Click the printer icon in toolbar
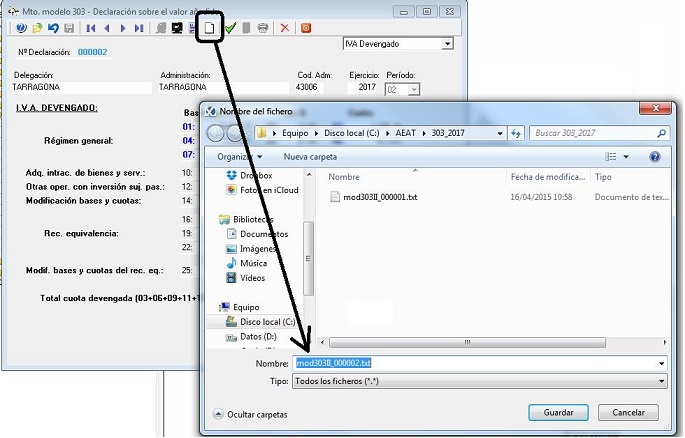The height and width of the screenshot is (438, 685). (263, 28)
